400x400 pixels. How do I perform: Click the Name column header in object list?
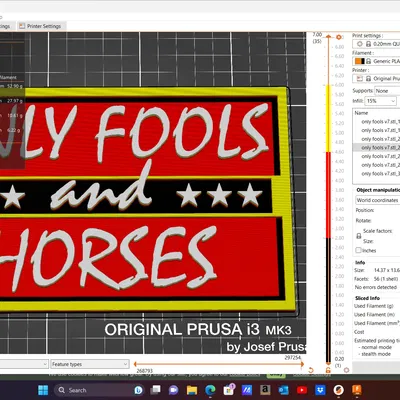(361, 113)
